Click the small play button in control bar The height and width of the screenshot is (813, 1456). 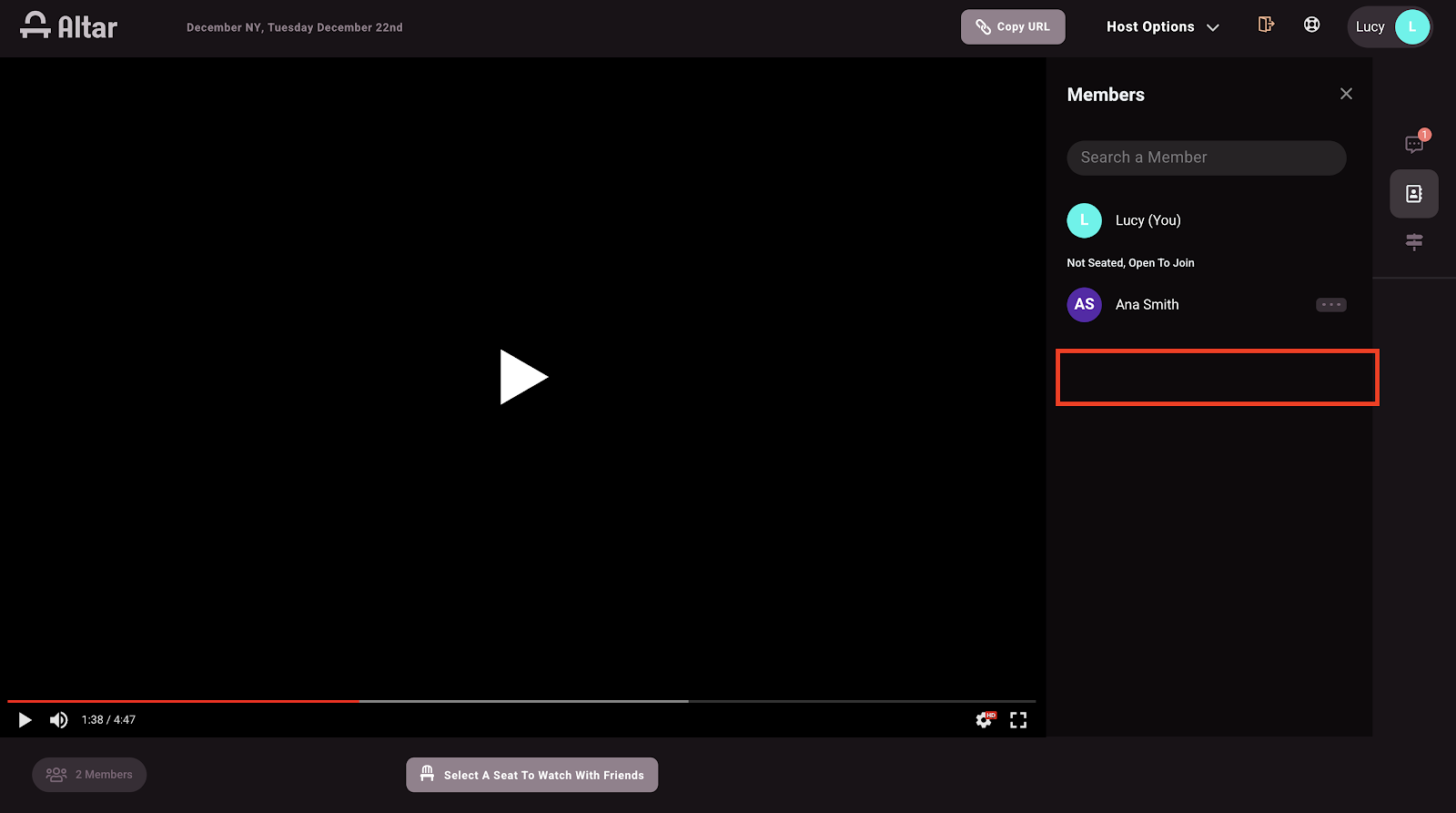pos(25,720)
